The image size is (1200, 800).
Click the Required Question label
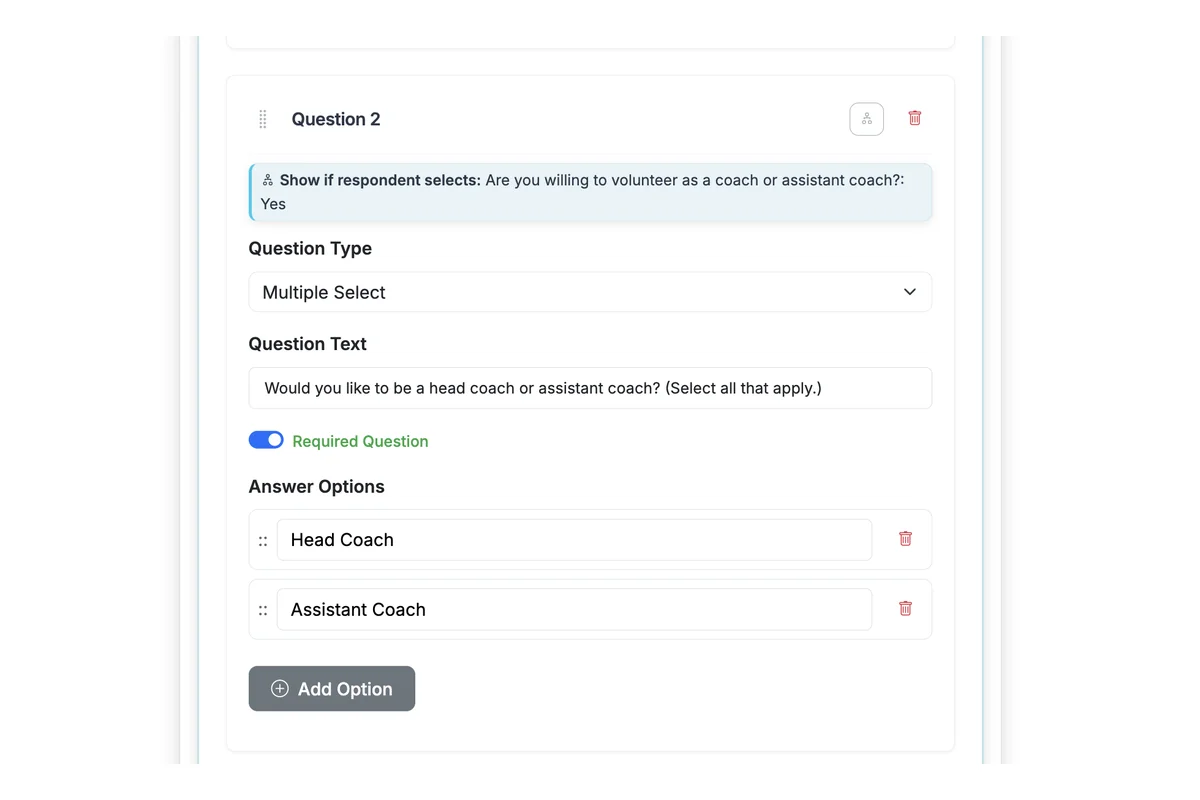(360, 440)
